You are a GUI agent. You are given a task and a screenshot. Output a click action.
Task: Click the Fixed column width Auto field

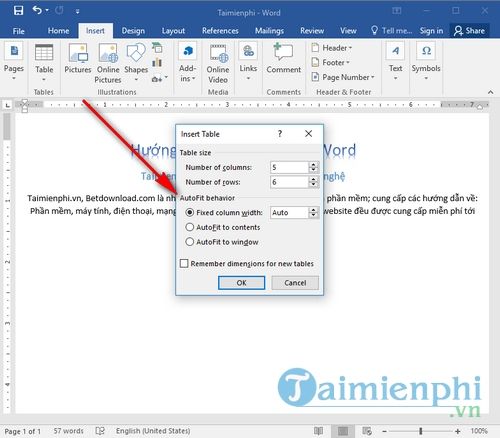(x=289, y=212)
